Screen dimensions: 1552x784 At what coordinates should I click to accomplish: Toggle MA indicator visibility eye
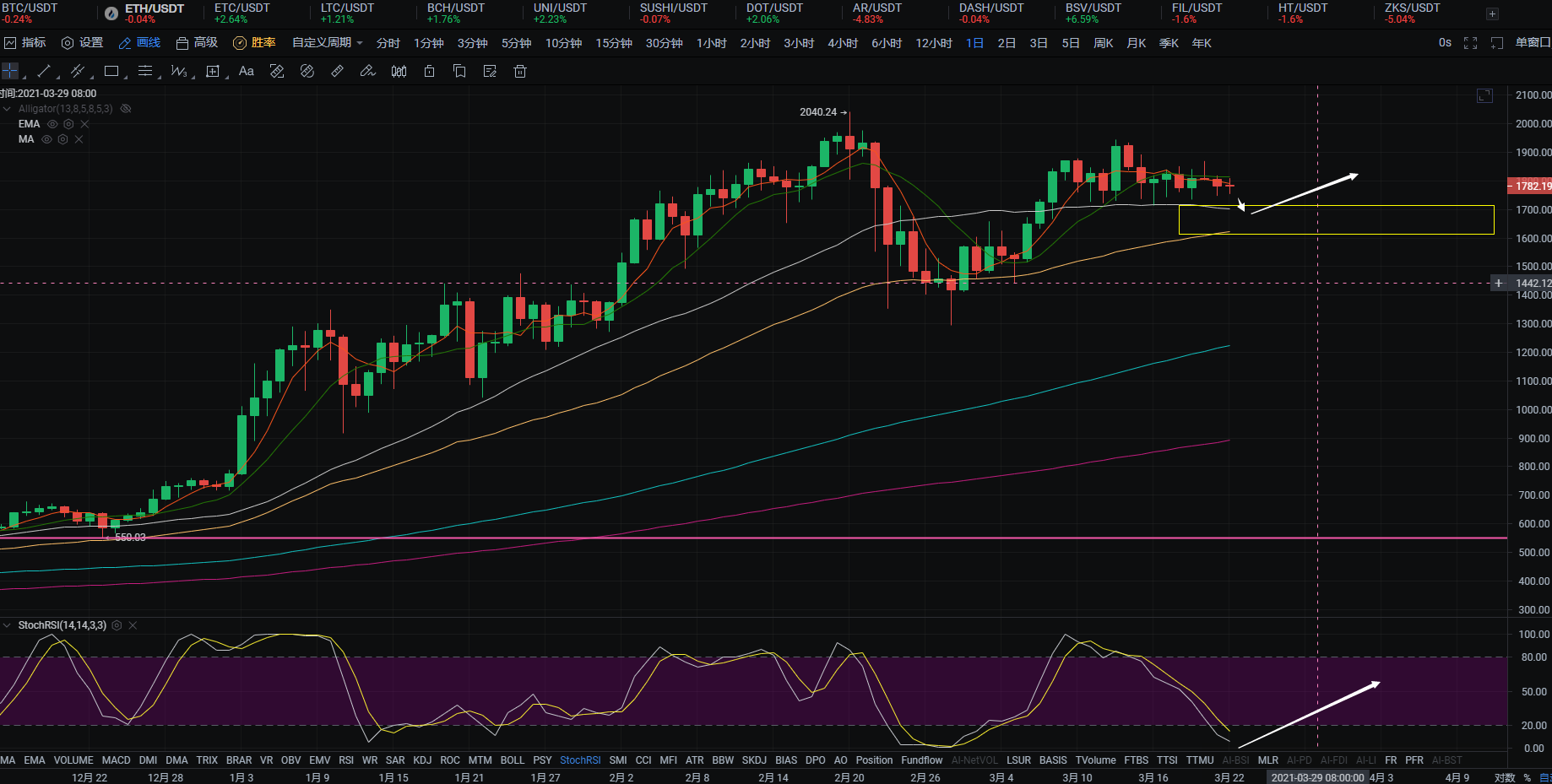click(46, 139)
